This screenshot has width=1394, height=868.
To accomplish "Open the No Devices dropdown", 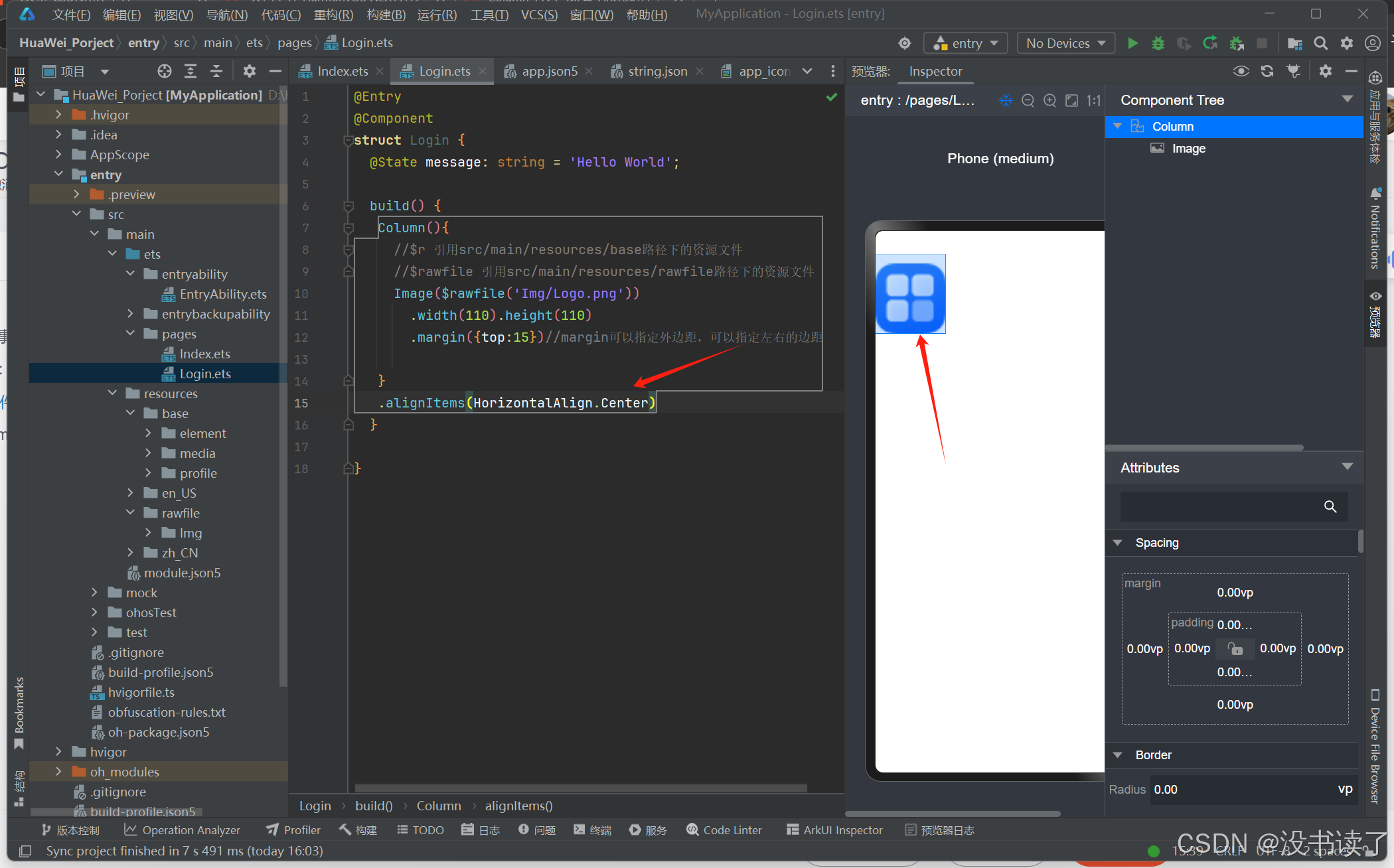I will point(1065,43).
